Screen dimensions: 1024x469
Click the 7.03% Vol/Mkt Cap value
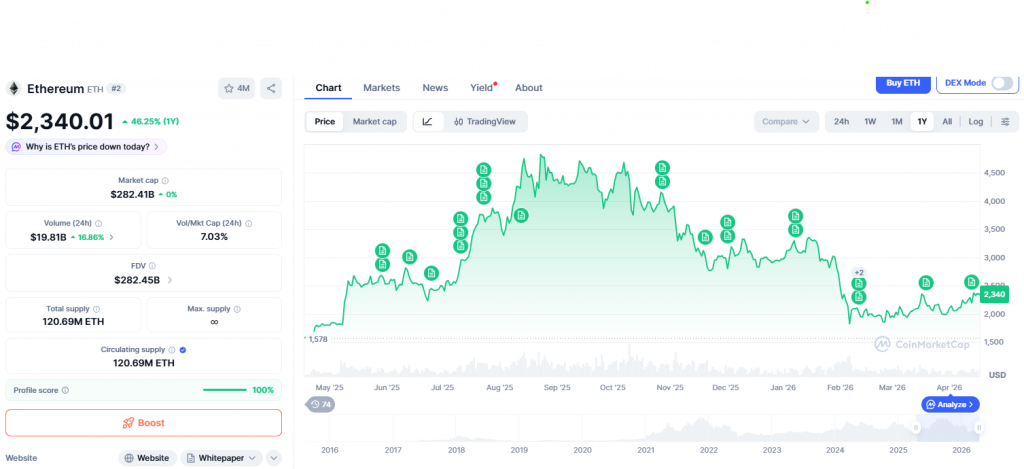coord(214,236)
